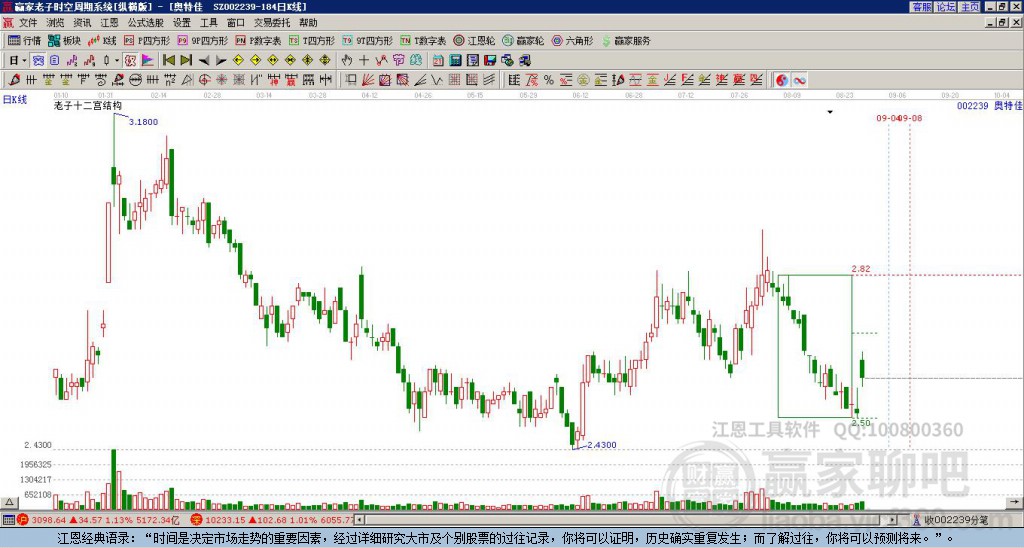Click the 老子十二宫结构 label
The height and width of the screenshot is (548, 1024).
click(88, 105)
